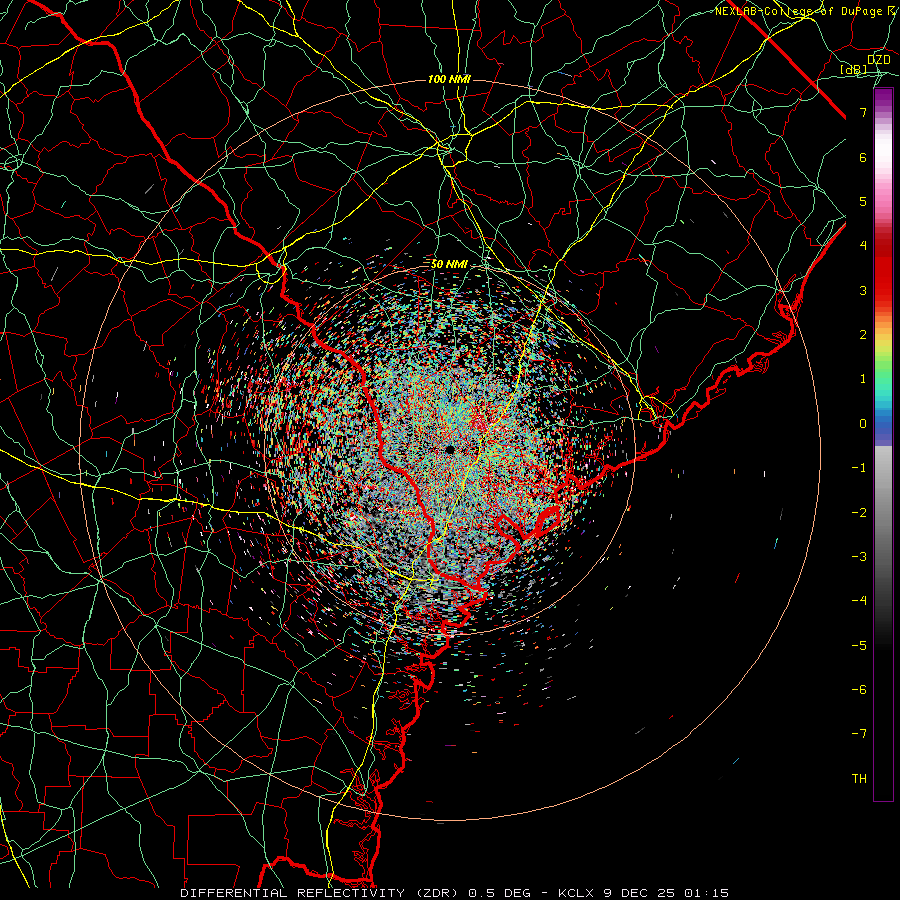The height and width of the screenshot is (900, 900).
Task: Click the [dB] units label
Action: coord(854,69)
